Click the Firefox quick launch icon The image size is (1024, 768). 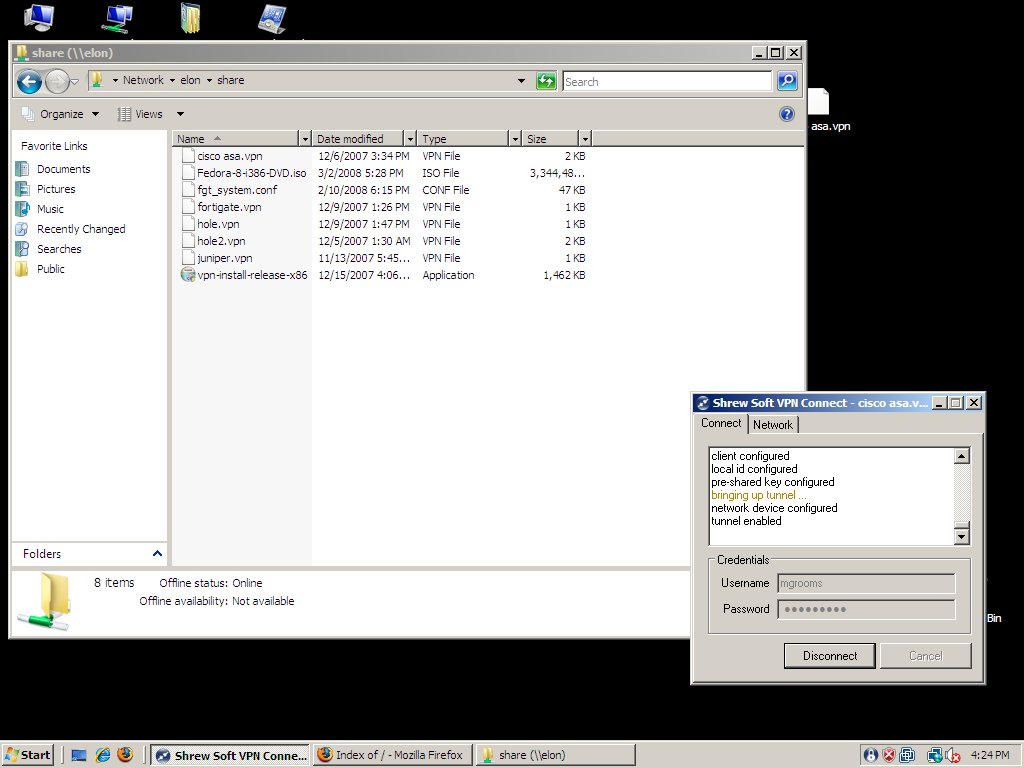[x=124, y=755]
